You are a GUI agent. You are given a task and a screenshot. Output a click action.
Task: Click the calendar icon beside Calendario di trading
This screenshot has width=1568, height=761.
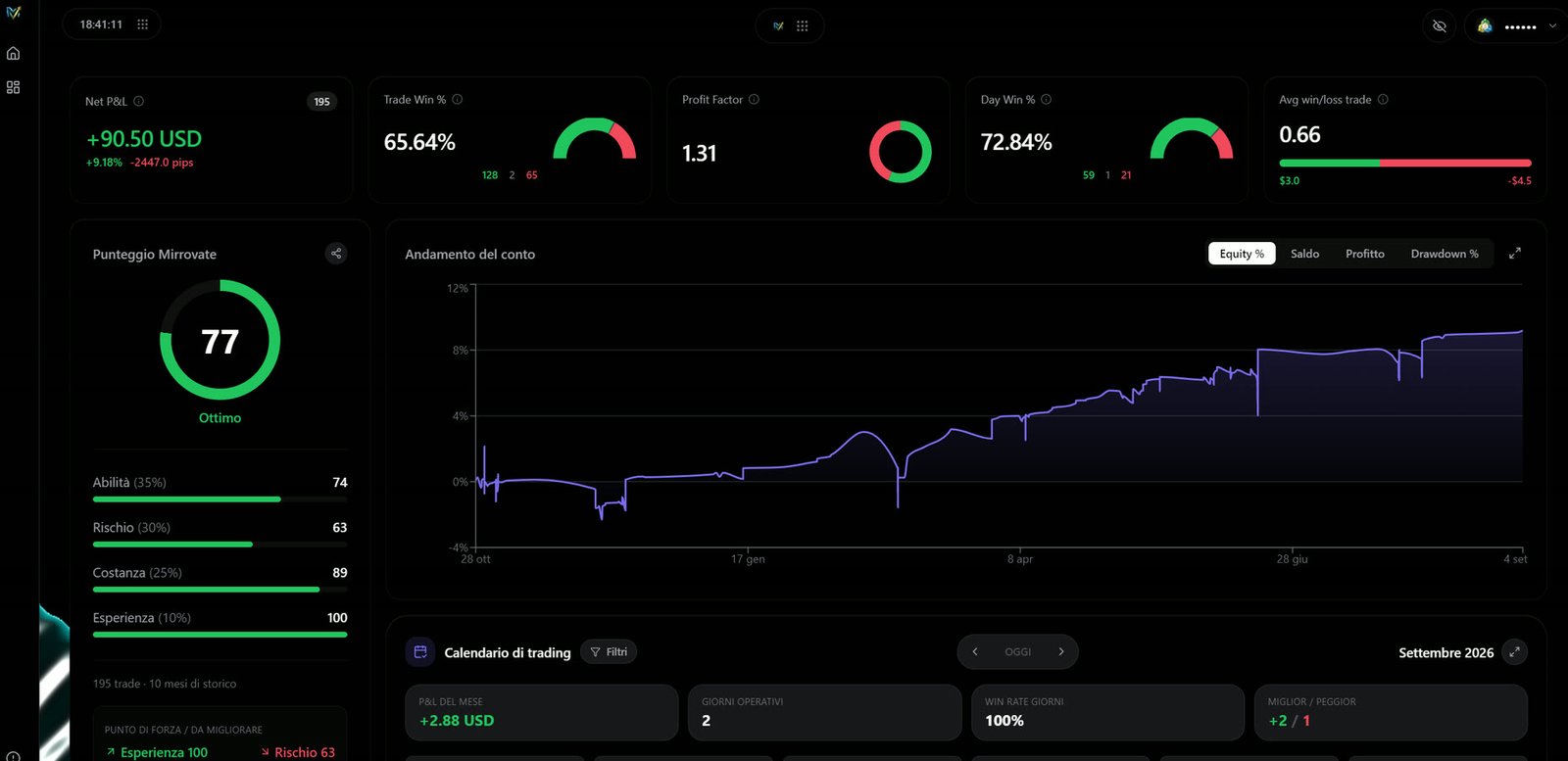click(x=420, y=652)
